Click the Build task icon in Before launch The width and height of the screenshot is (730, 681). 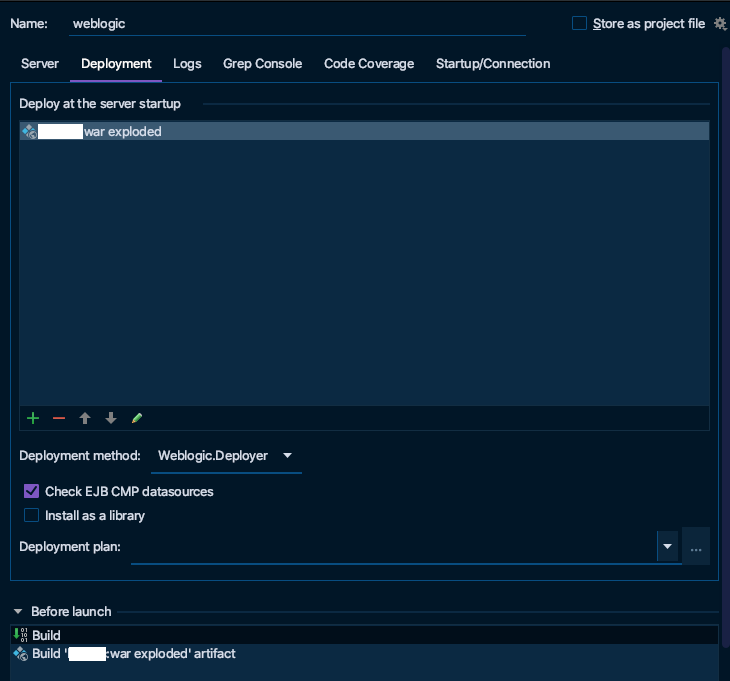click(x=20, y=635)
